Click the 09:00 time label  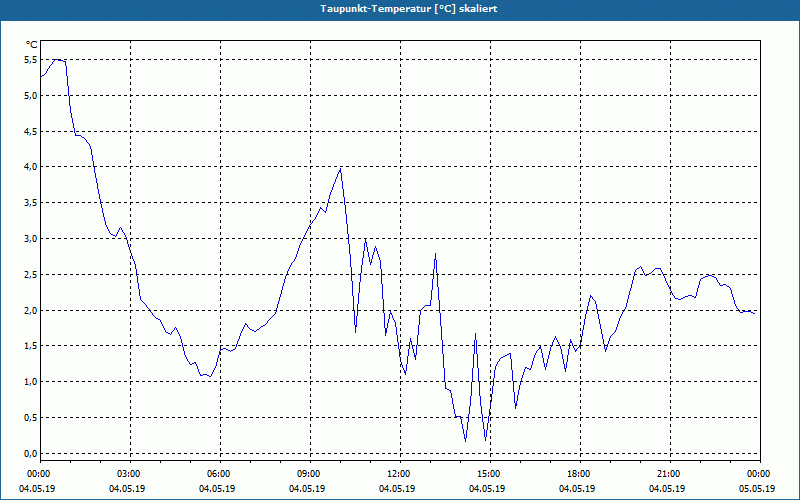(310, 474)
